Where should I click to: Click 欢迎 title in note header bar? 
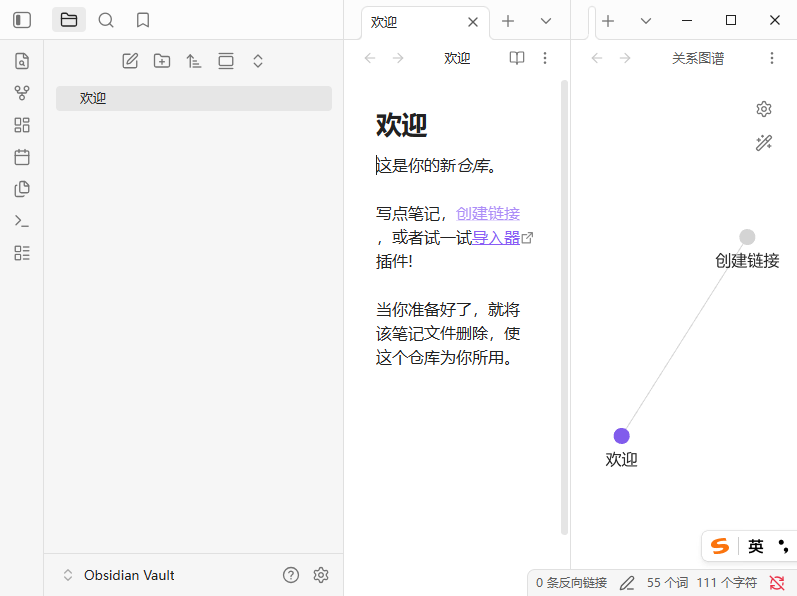[457, 58]
